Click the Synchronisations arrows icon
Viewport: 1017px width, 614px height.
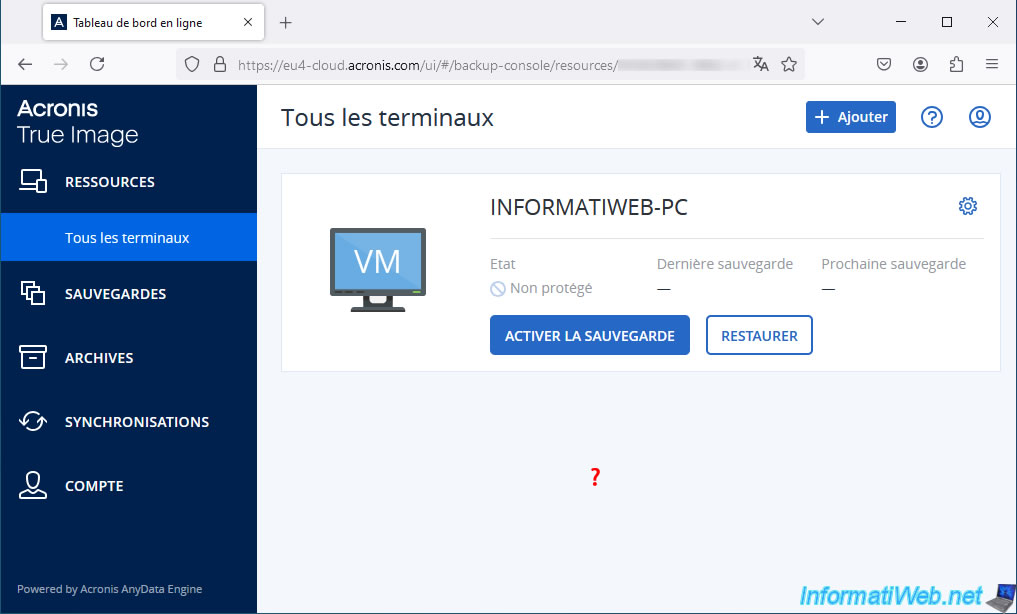click(33, 421)
